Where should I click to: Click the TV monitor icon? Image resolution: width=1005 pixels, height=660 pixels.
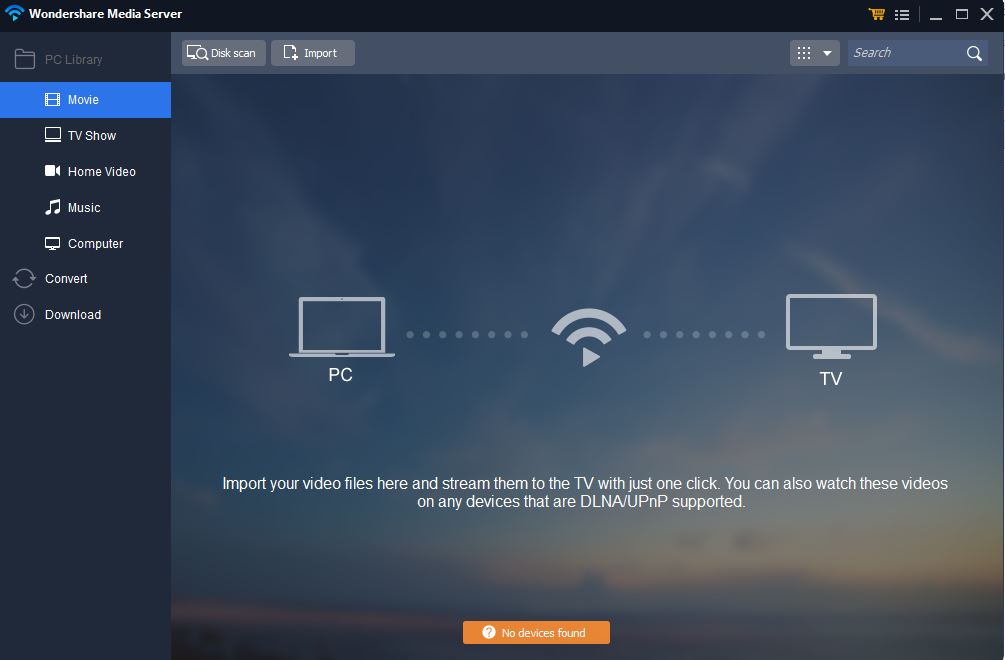click(x=831, y=326)
